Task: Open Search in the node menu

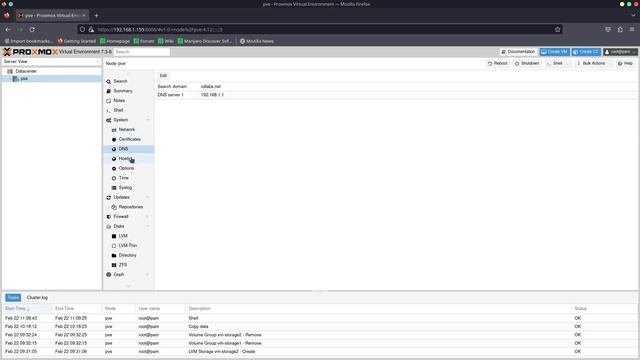Action: [x=120, y=81]
